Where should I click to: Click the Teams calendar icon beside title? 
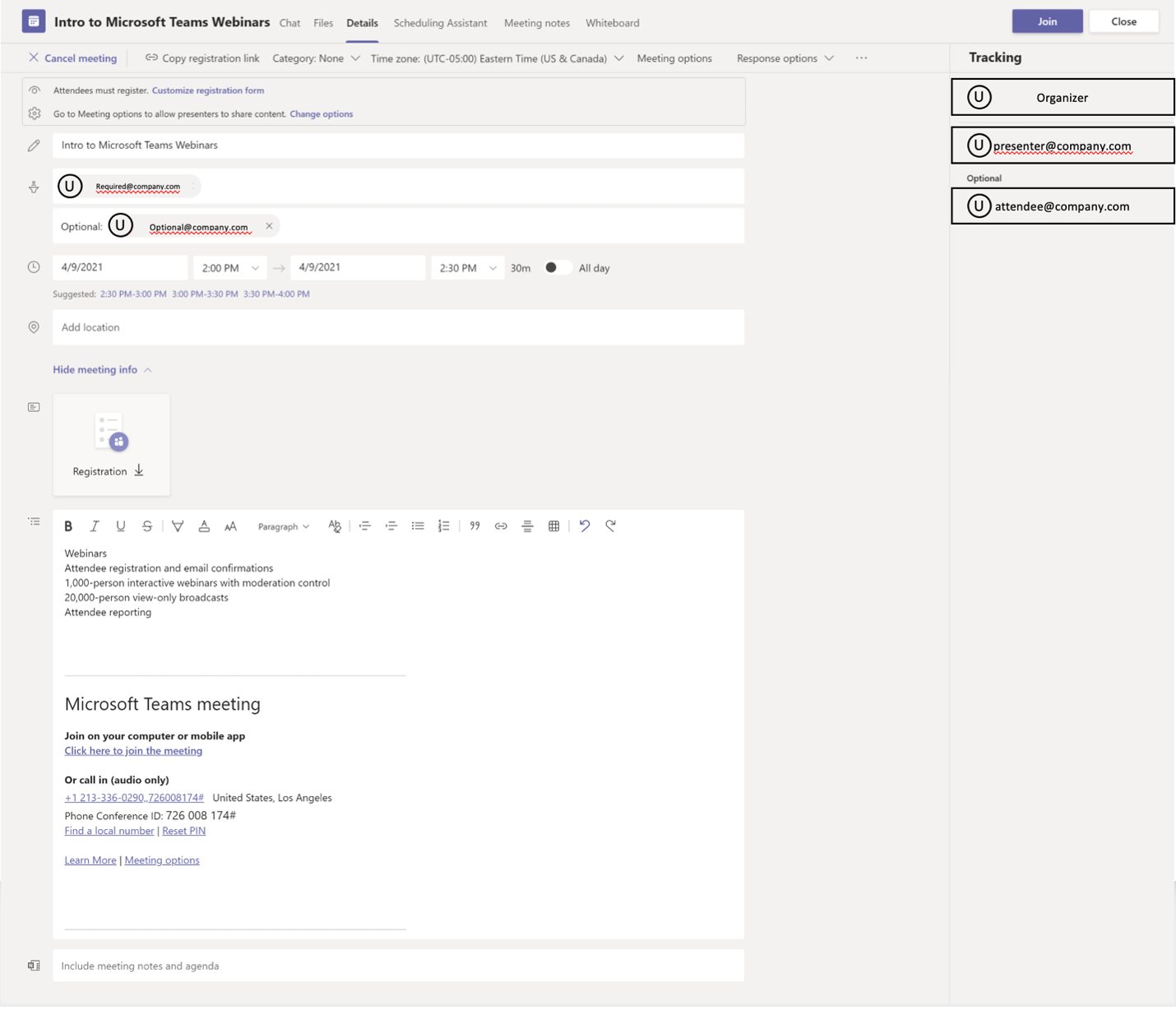pos(34,21)
